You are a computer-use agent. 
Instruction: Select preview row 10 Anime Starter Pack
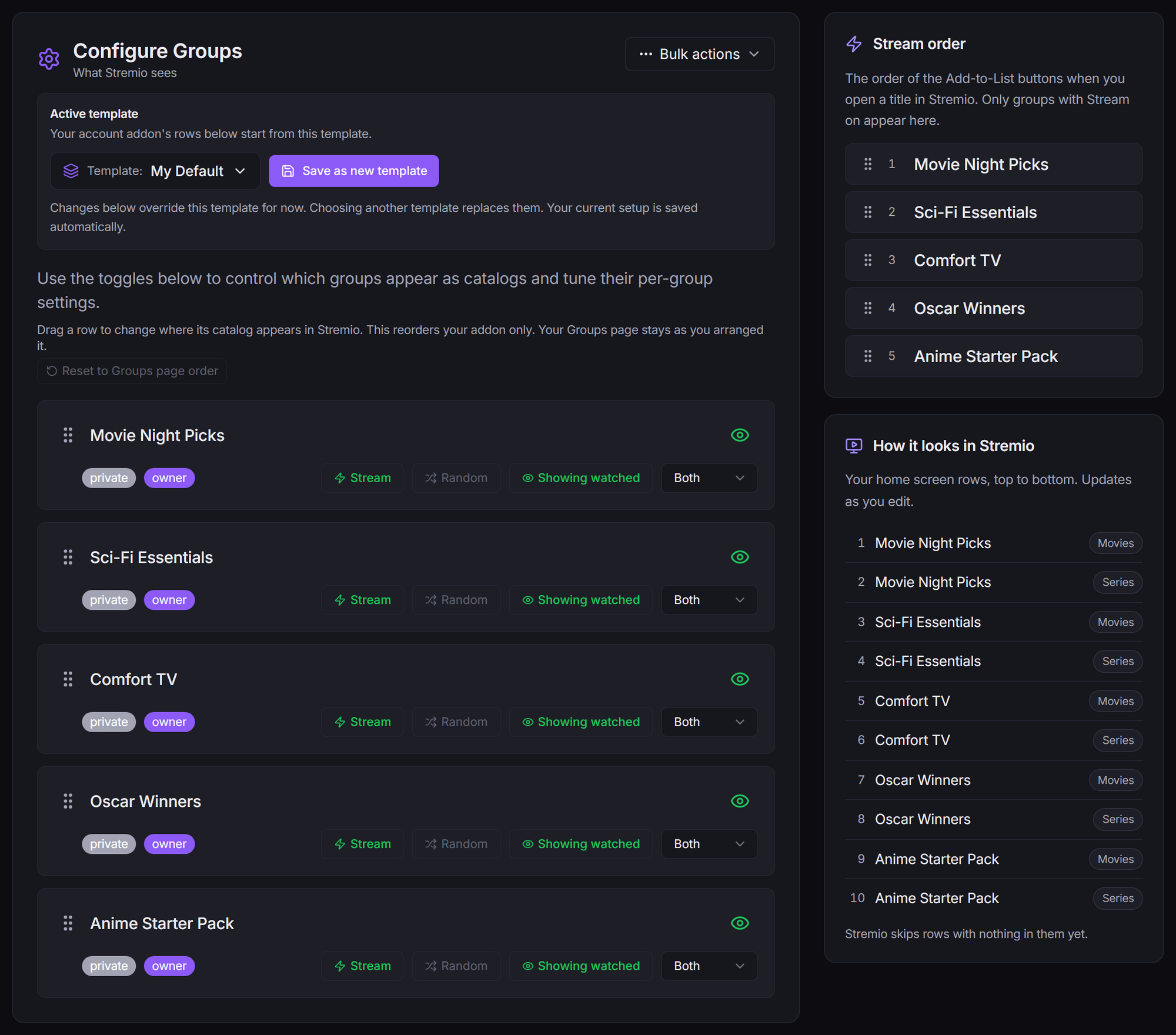tap(994, 899)
